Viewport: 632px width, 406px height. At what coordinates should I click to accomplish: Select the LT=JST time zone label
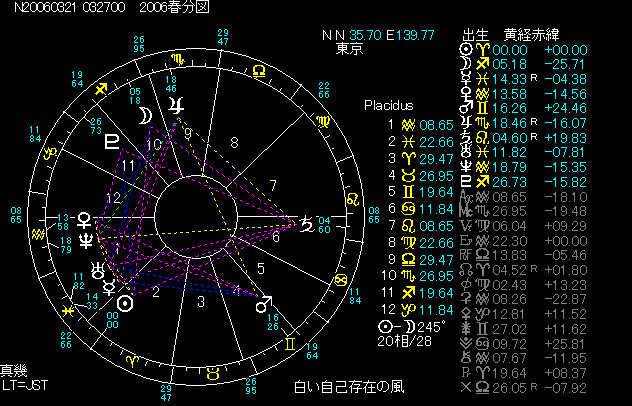pyautogui.click(x=24, y=384)
